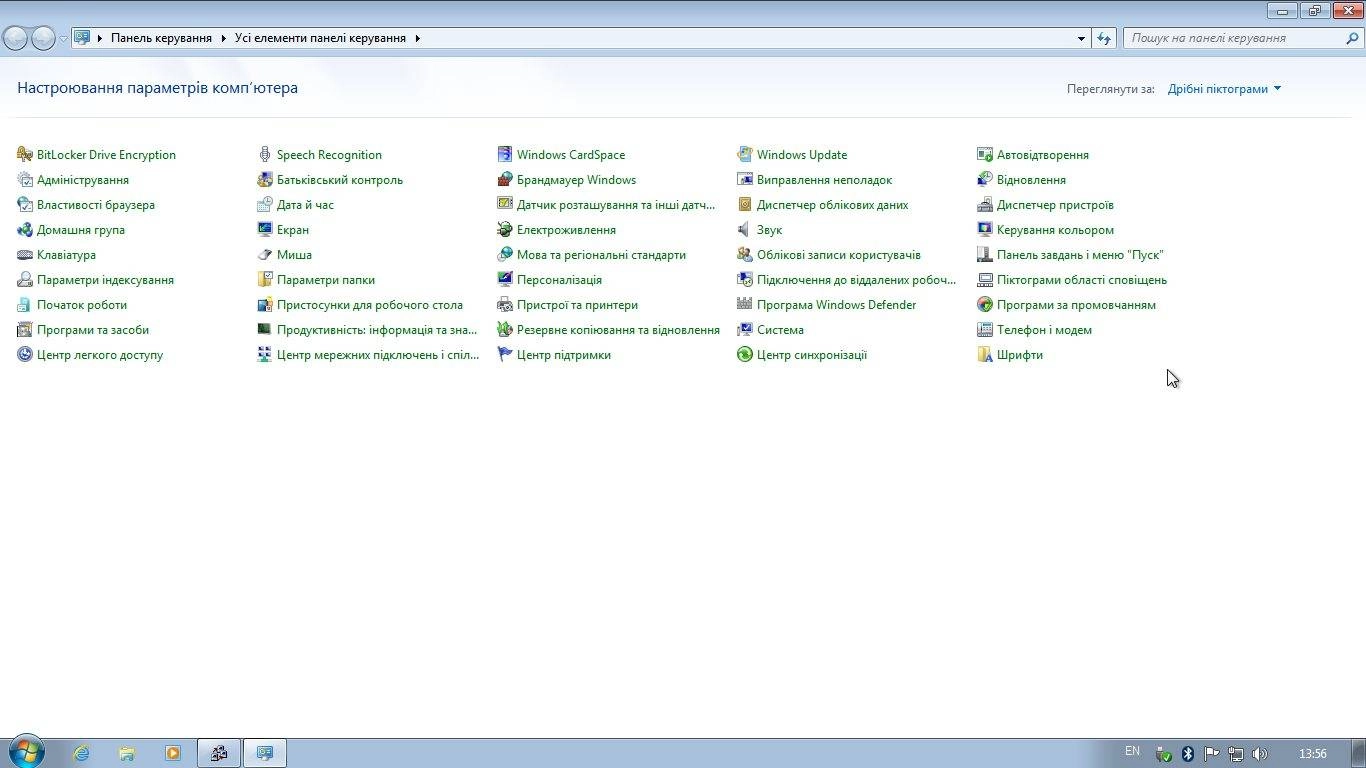Click the Bluetooth tray icon

pyautogui.click(x=1188, y=754)
